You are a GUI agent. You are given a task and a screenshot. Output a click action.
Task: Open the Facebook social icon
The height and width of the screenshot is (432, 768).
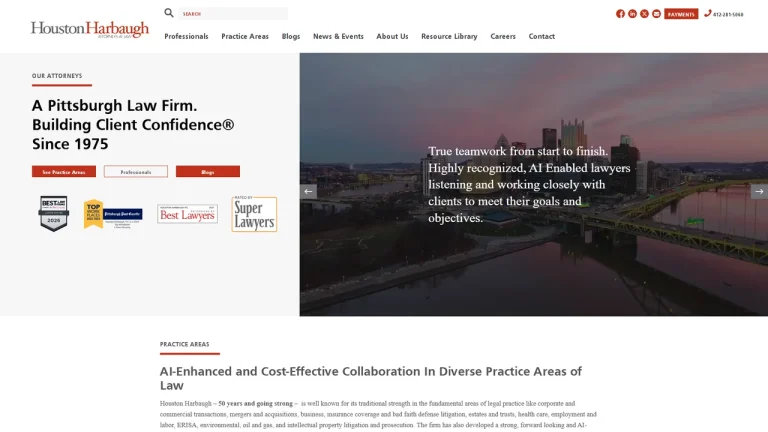click(x=620, y=14)
